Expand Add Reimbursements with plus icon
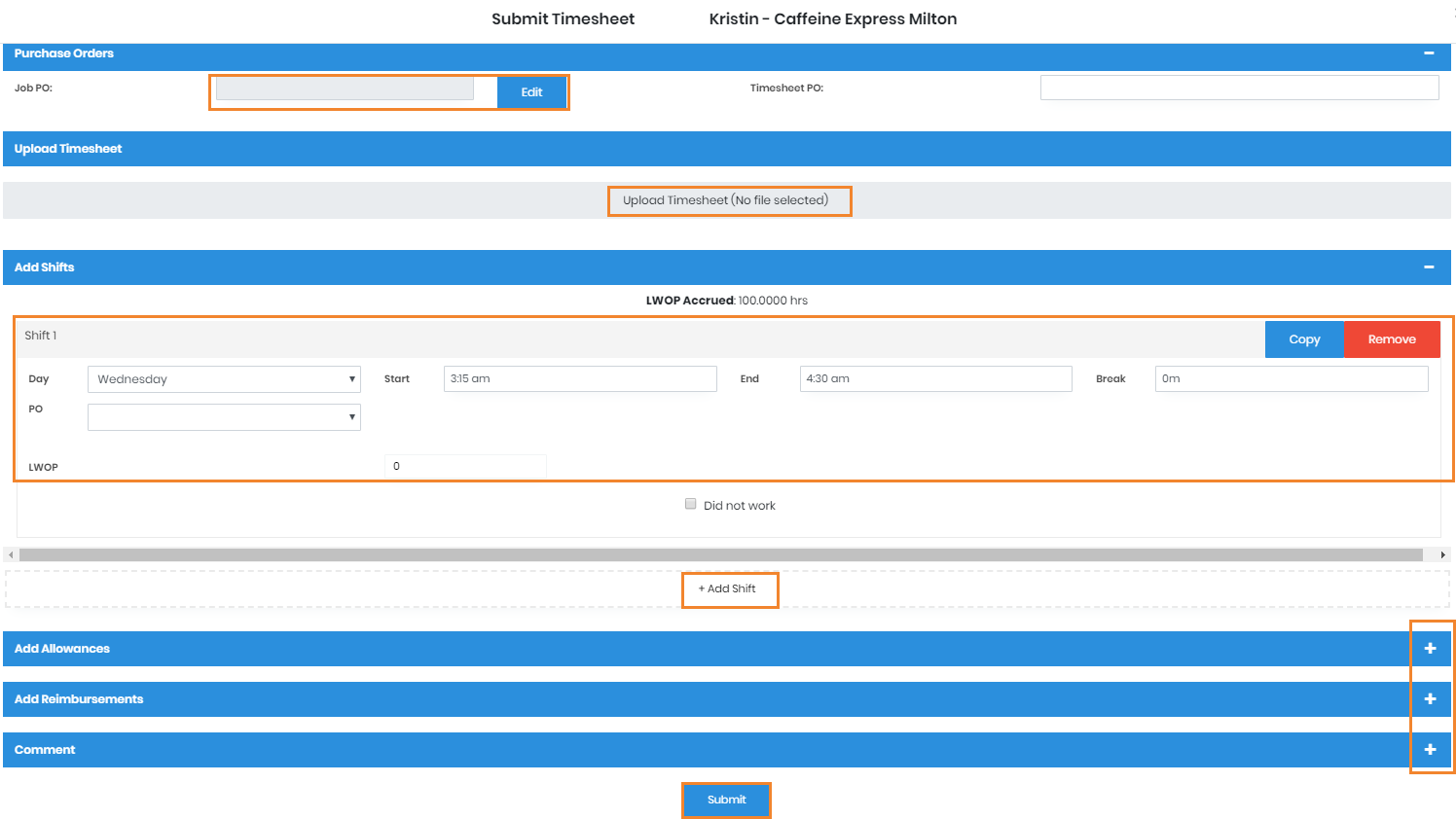 pos(1430,699)
